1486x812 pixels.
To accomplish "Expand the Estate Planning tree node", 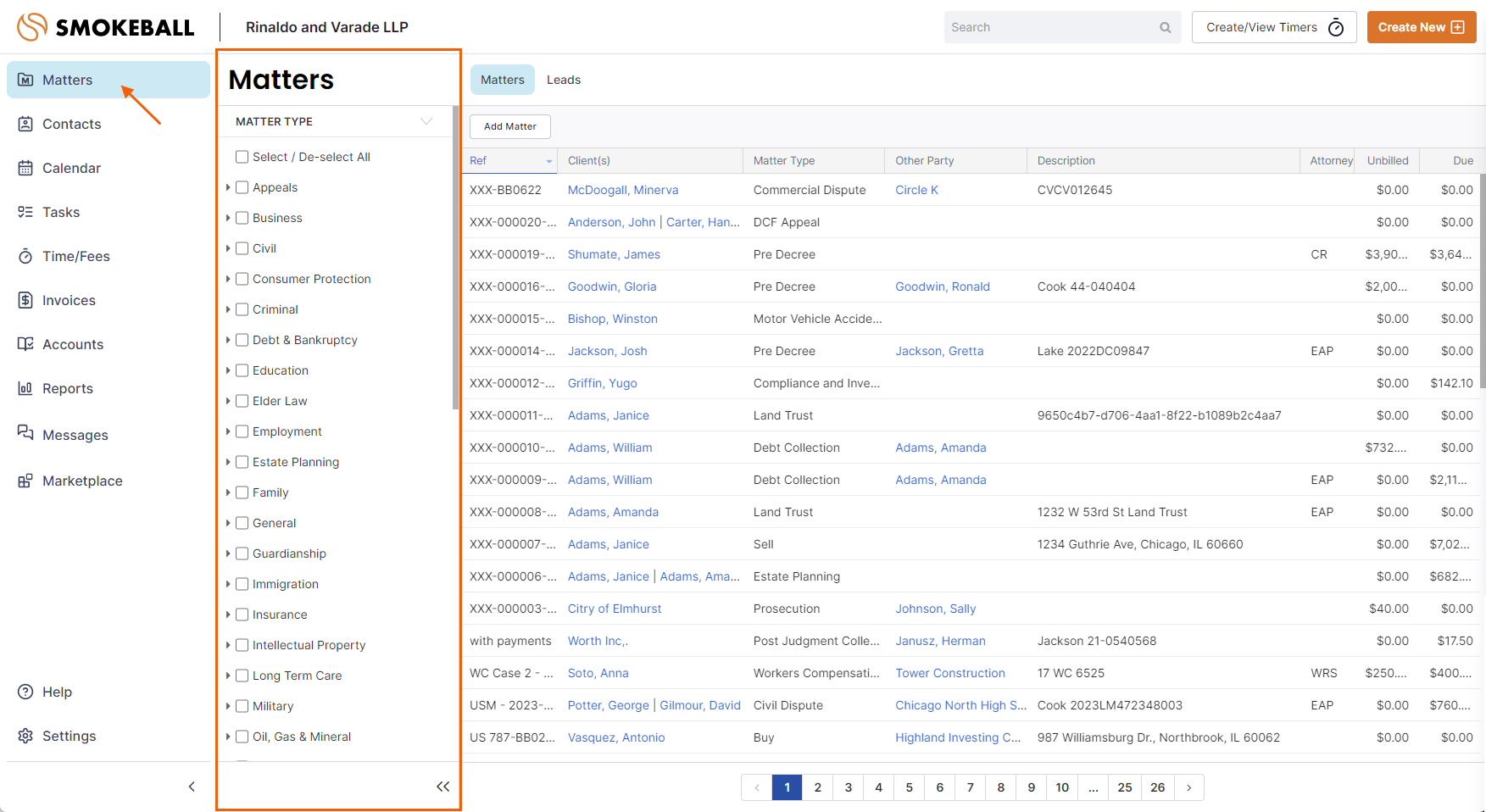I will [x=228, y=462].
